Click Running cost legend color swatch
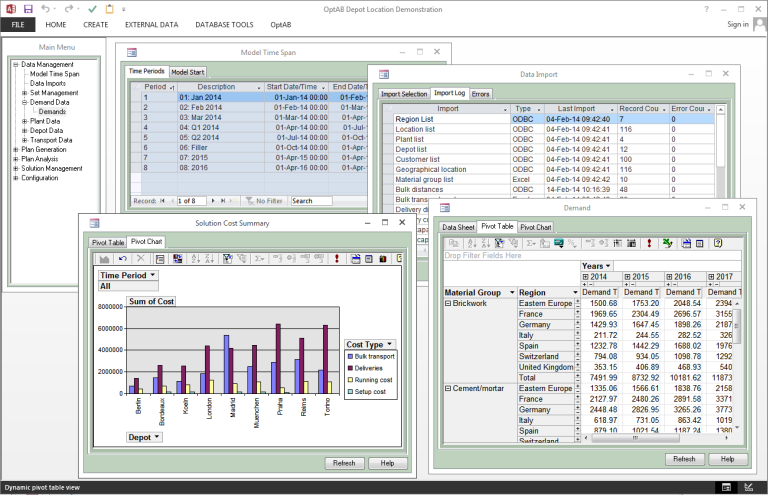The height and width of the screenshot is (495, 768). 351,380
